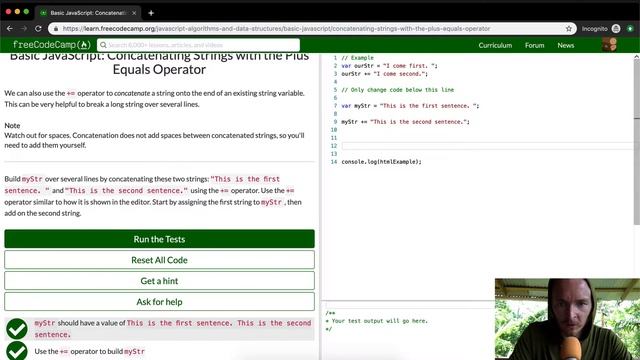This screenshot has width=640, height=360.
Task: Open the green extension icon in toolbar
Action: click(630, 29)
